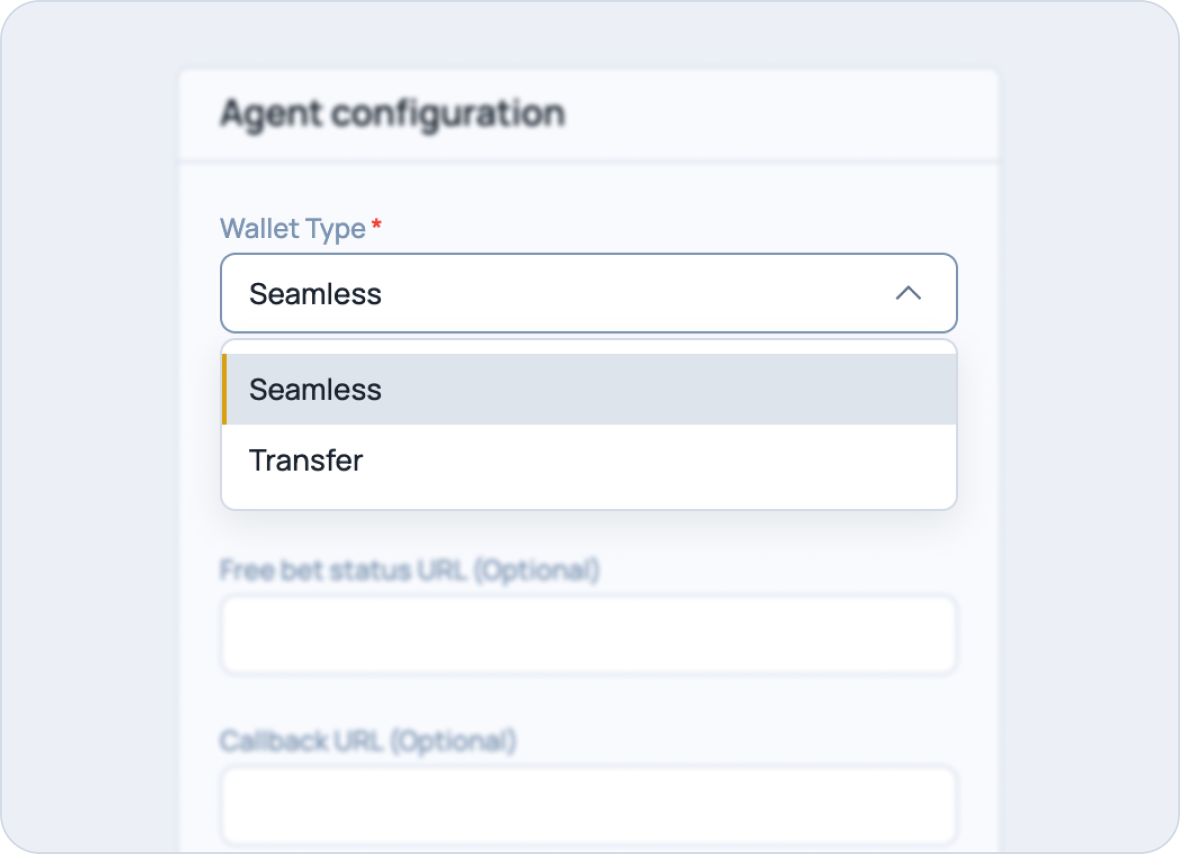
Task: Click the Callback URL (Optional) label
Action: (368, 741)
